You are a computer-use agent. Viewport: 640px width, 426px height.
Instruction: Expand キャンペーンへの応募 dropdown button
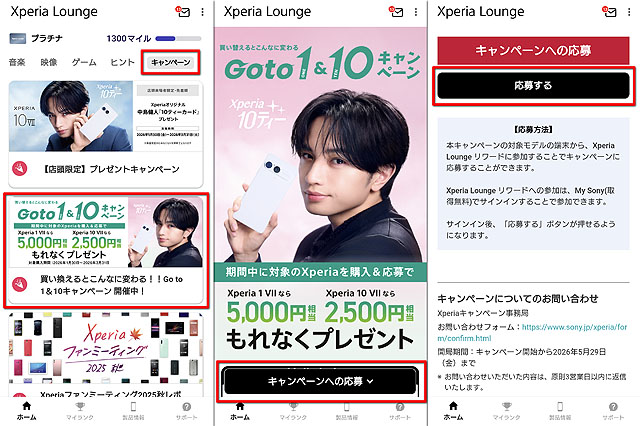(320, 381)
